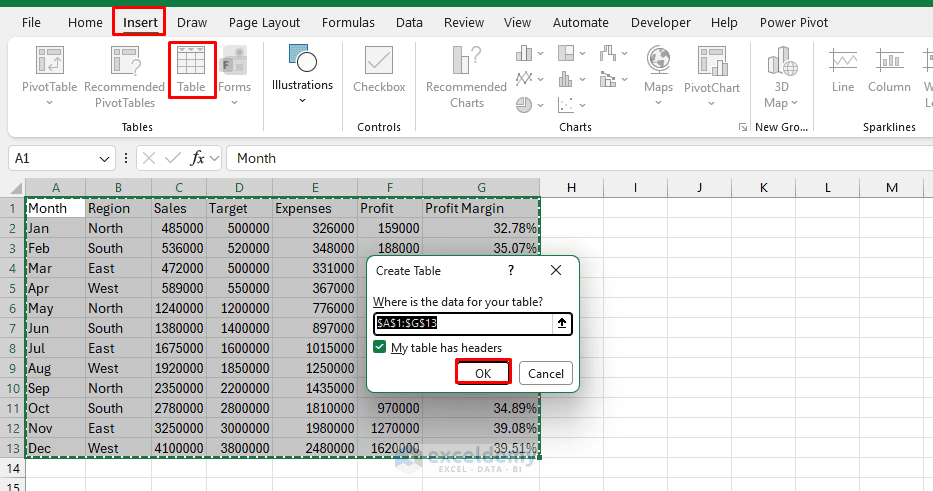Viewport: 933px width, 491px height.
Task: Open Insert Function (fx) dialog
Action: pos(197,158)
